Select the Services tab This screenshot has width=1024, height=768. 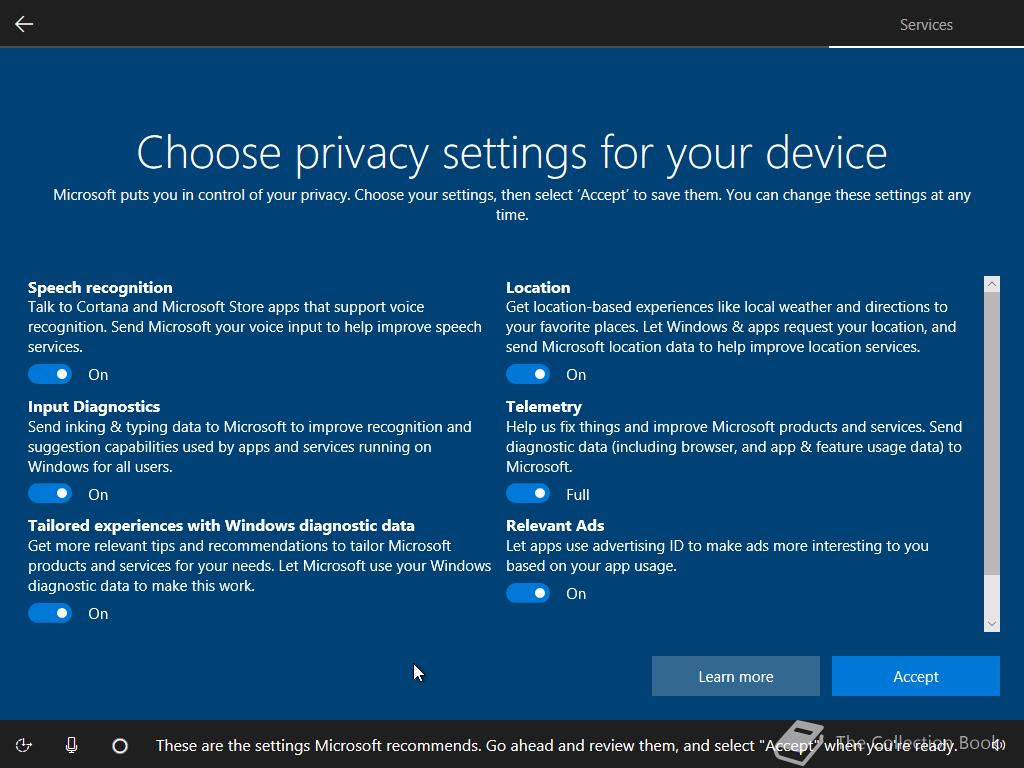926,25
